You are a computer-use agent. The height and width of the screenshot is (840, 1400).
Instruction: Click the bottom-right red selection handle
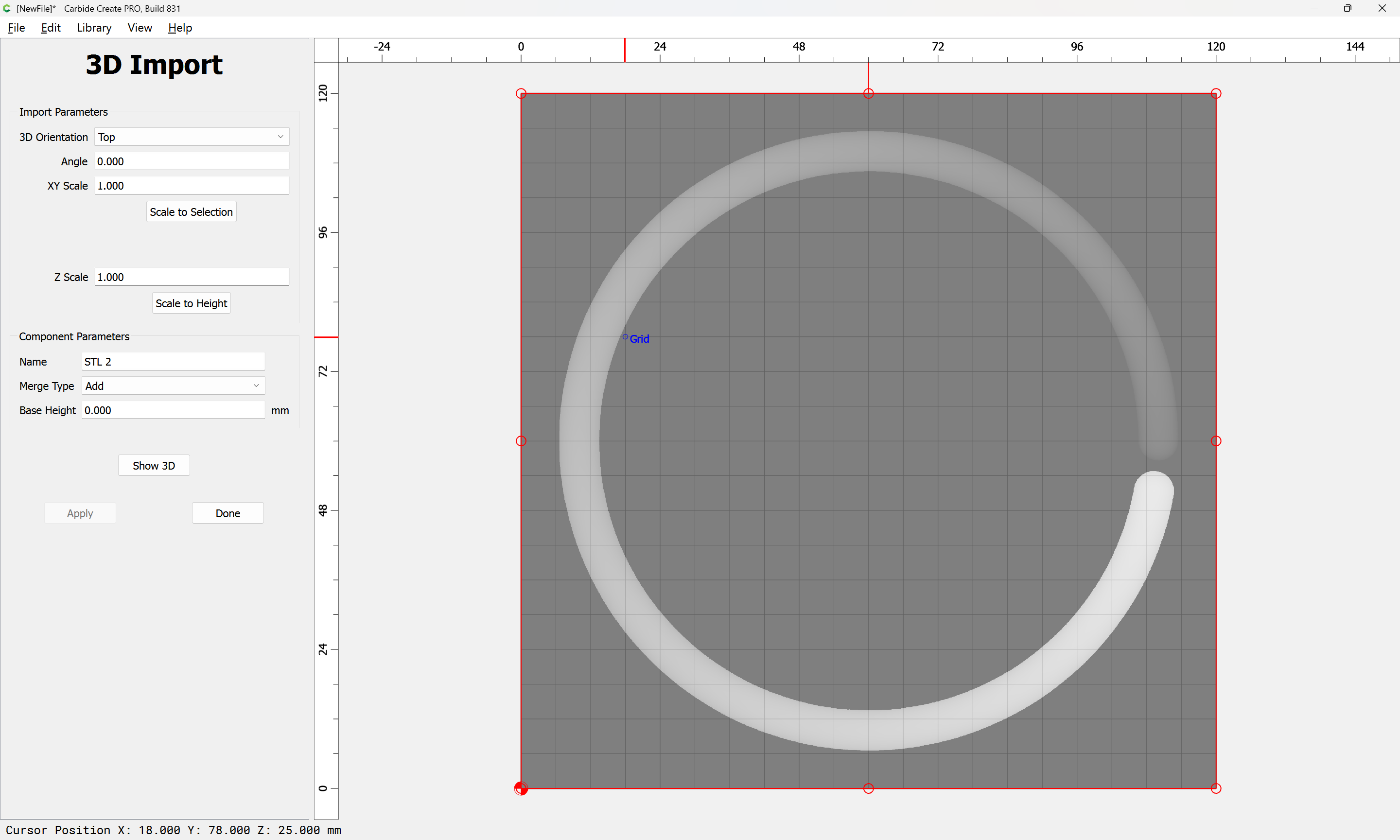point(1216,788)
